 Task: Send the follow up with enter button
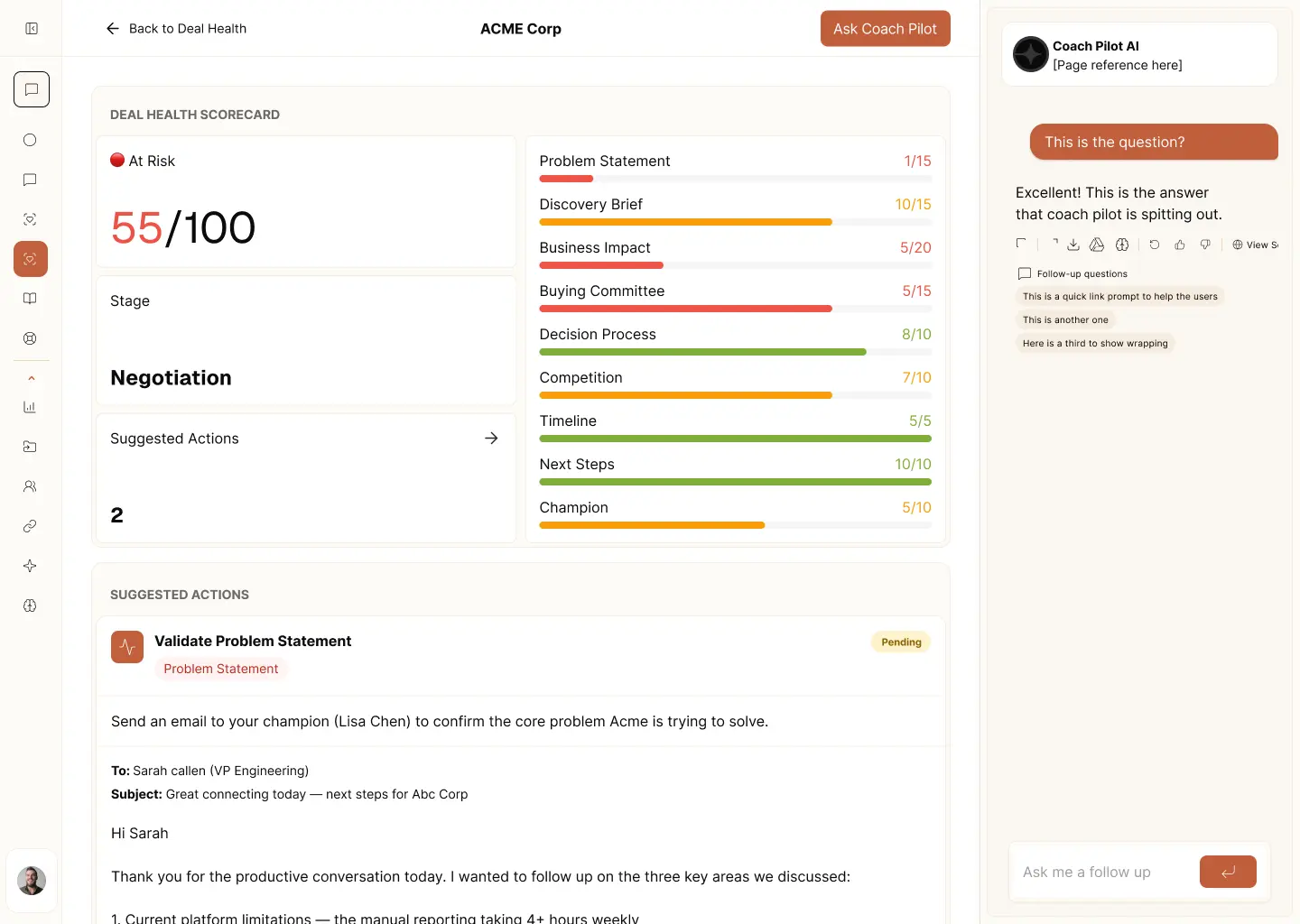click(1228, 872)
